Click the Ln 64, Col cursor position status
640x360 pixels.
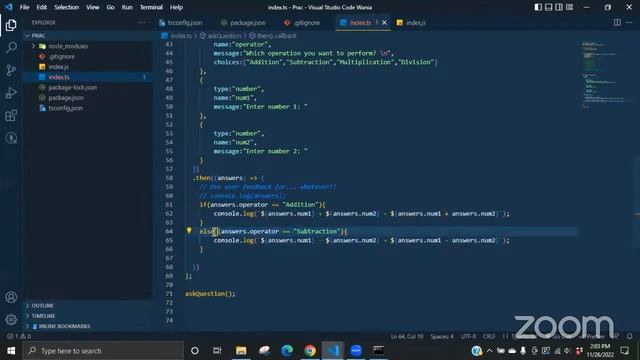click(407, 336)
